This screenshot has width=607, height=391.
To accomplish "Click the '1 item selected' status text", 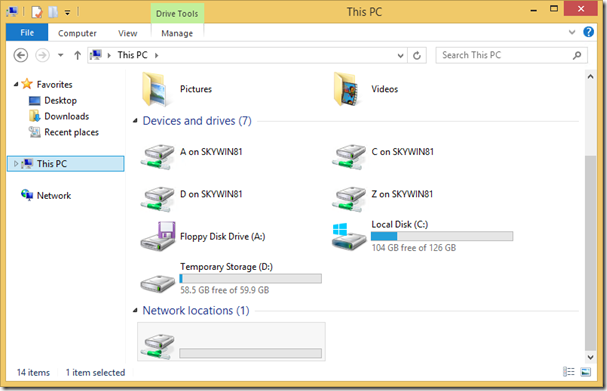I will pos(95,372).
